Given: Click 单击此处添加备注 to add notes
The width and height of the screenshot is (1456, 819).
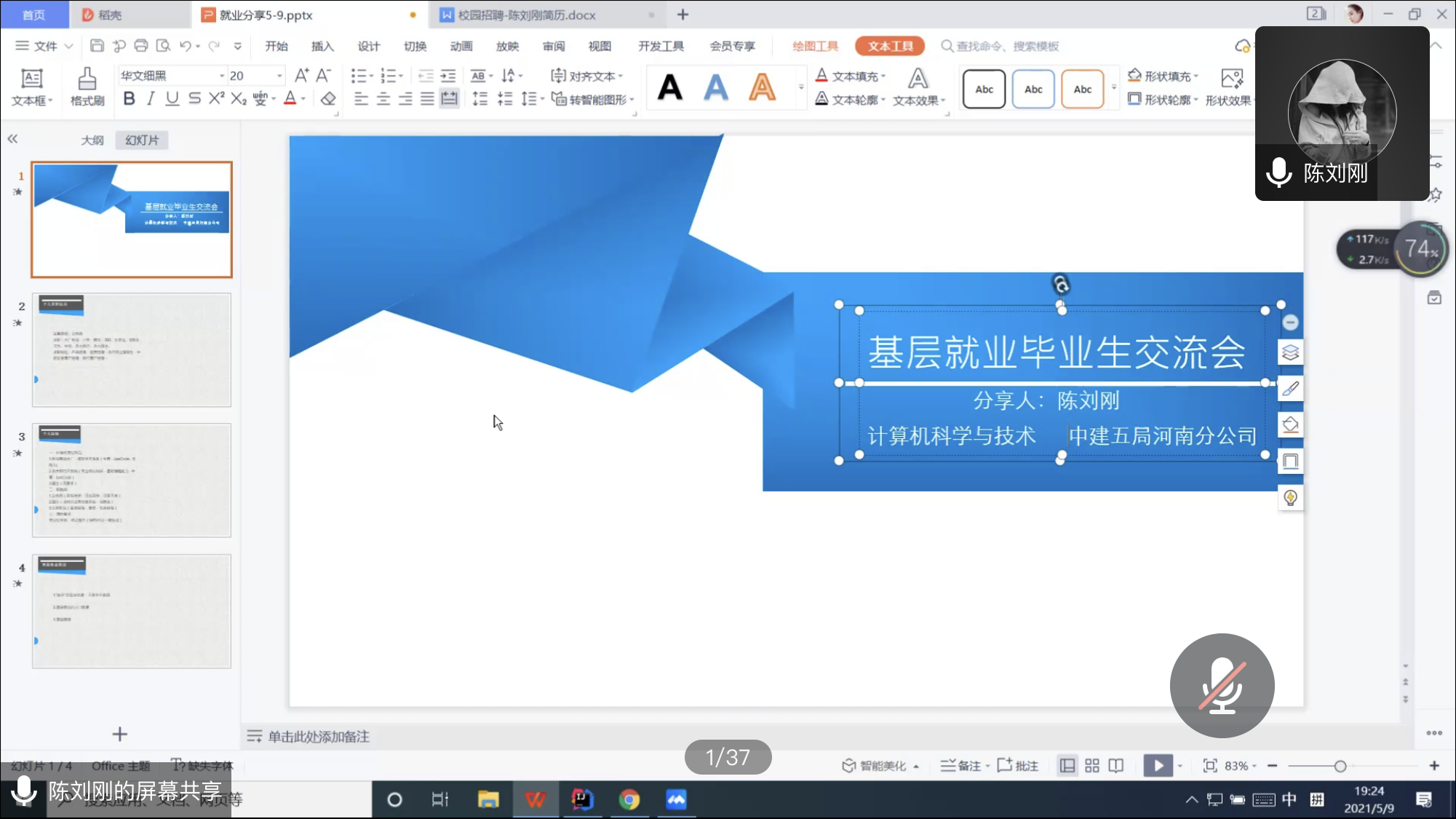Looking at the screenshot, I should pos(318,737).
